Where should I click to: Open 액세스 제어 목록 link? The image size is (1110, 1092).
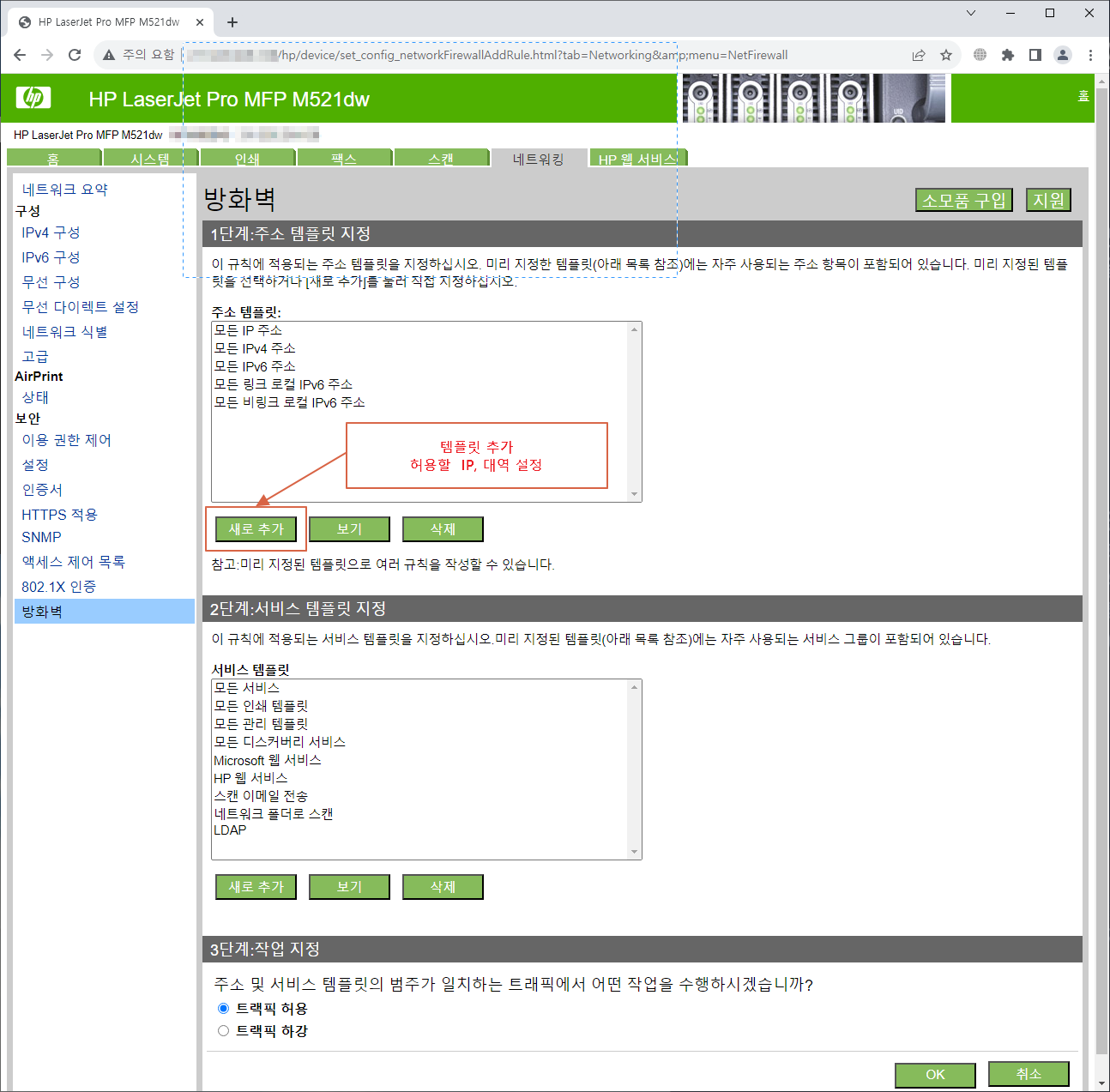coord(74,562)
